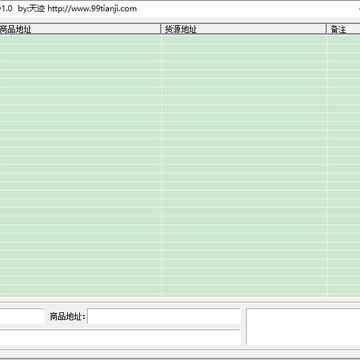Click the 货源地址 column header

[244, 29]
